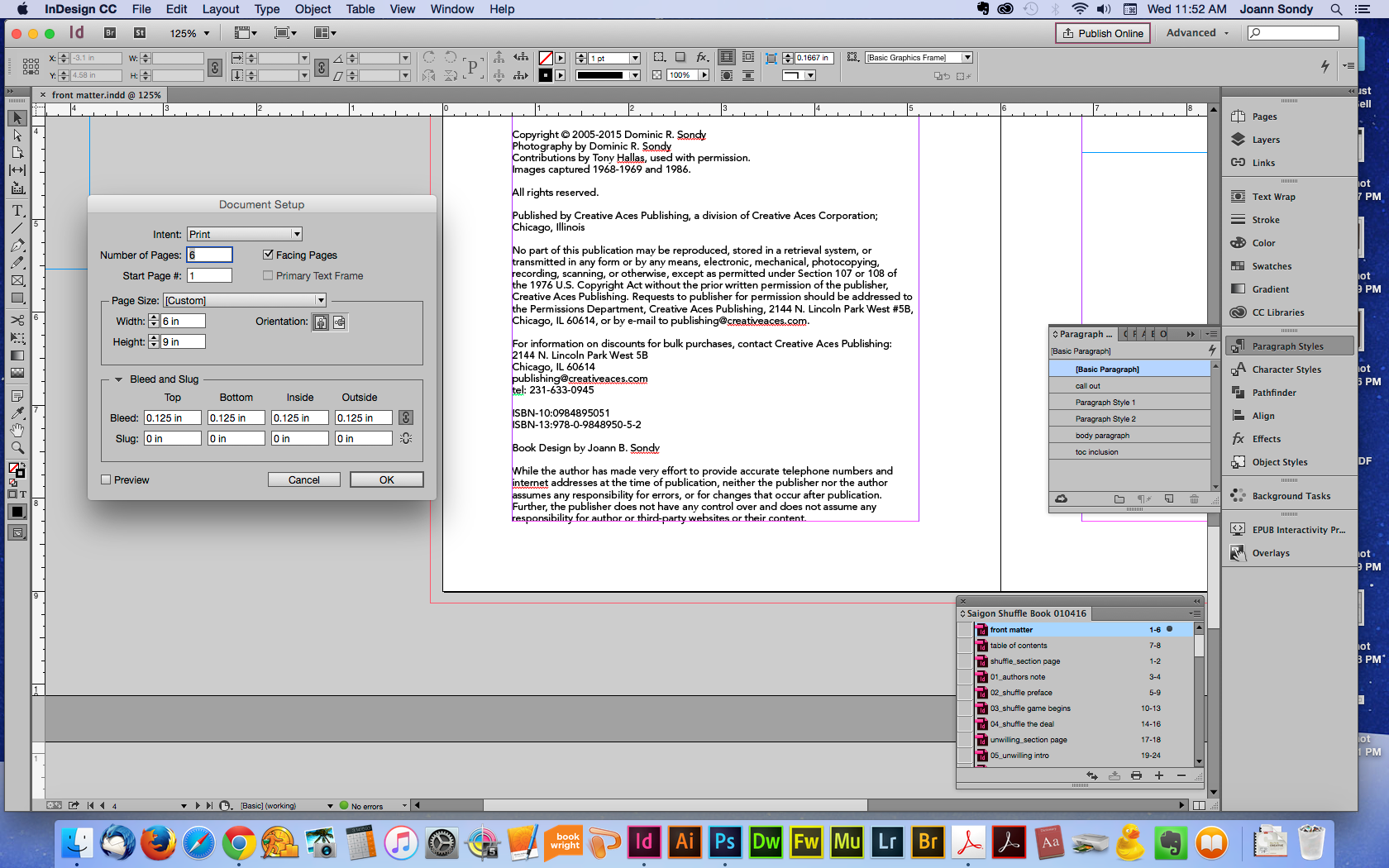1389x868 pixels.
Task: Open the Bridge app from the application bar
Action: click(110, 33)
